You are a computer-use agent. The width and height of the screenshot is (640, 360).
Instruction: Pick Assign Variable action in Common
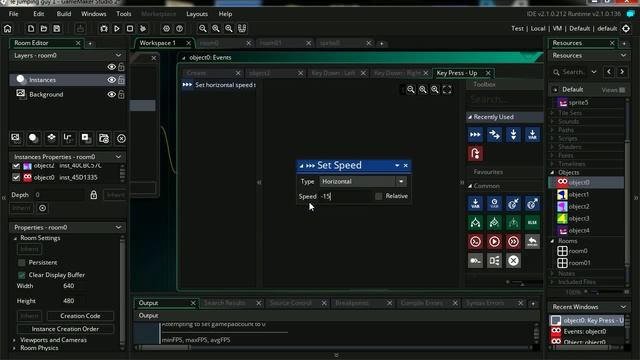point(475,203)
